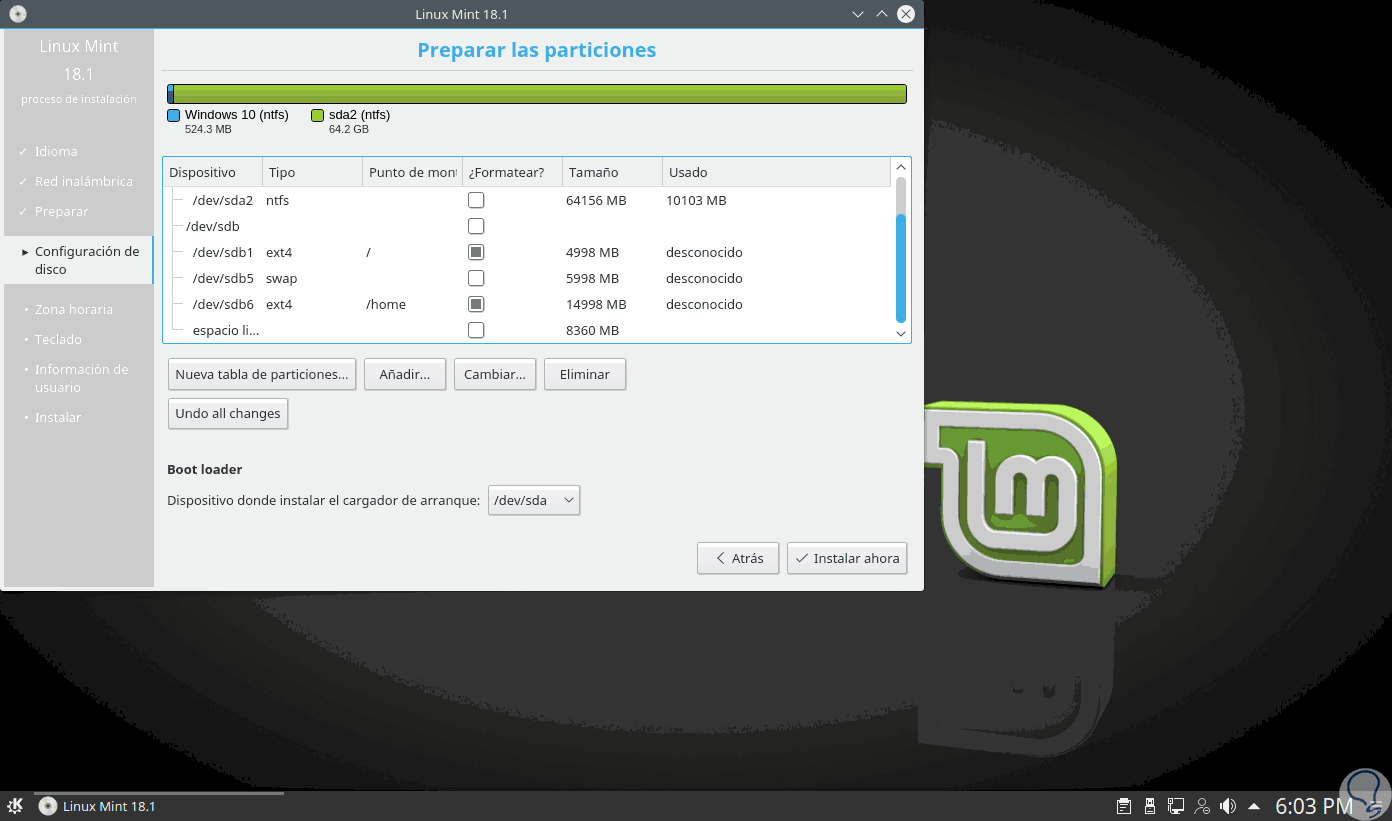Viewport: 1392px width, 821px height.
Task: Sort by the Dispositivo column header
Action: pyautogui.click(x=212, y=173)
